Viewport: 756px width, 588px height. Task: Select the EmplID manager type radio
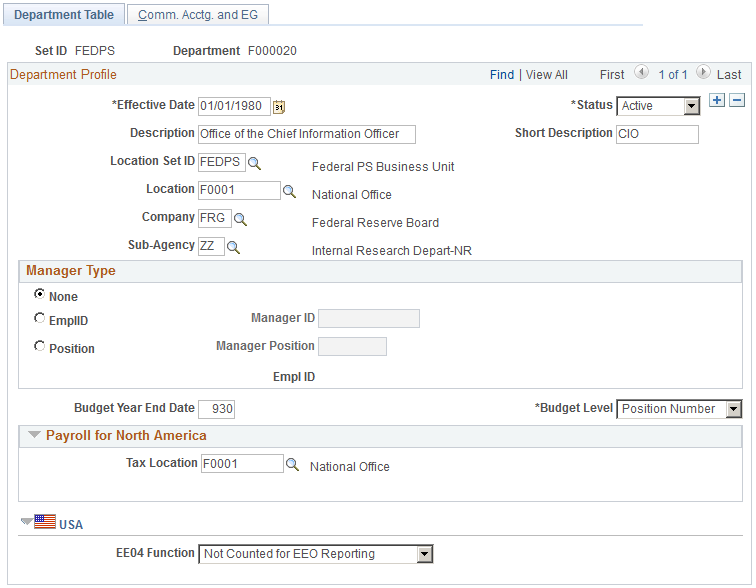pyautogui.click(x=40, y=318)
